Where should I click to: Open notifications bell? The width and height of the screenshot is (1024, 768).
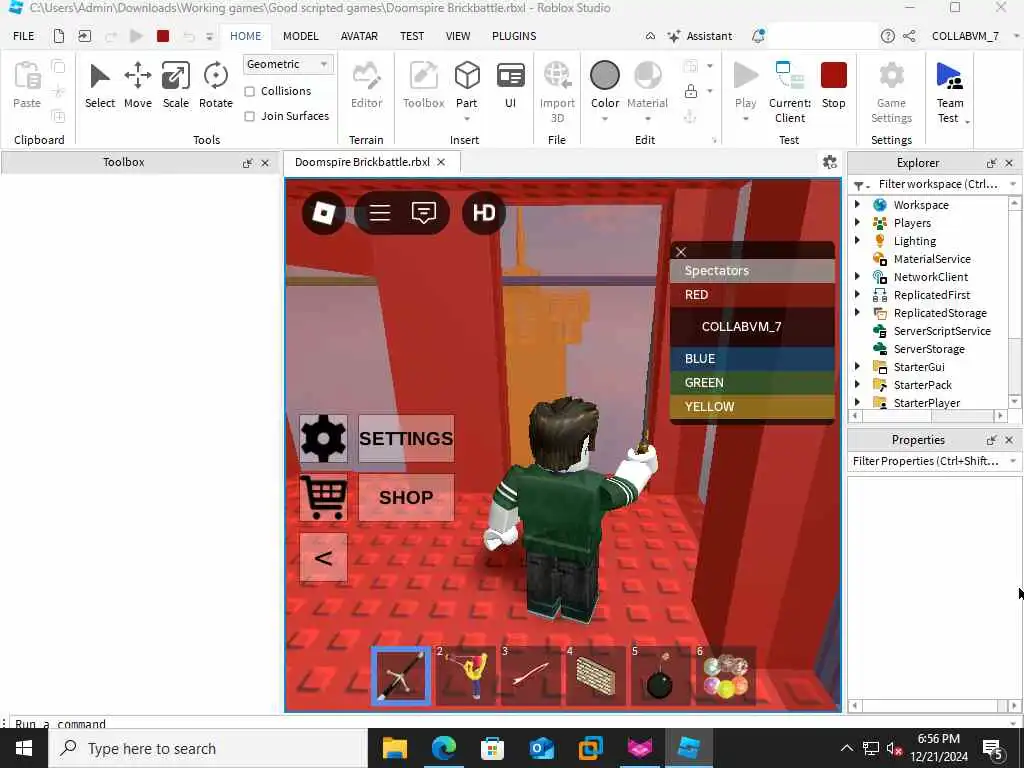[x=758, y=36]
